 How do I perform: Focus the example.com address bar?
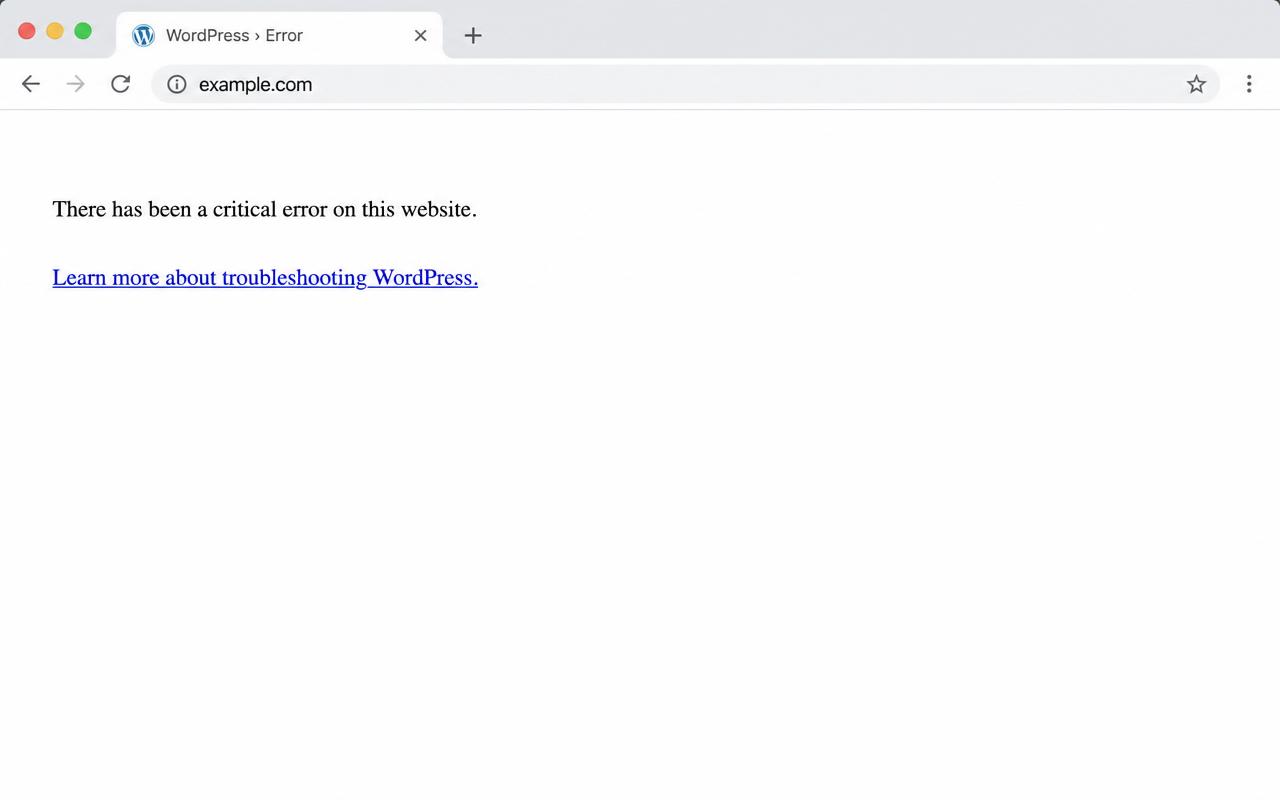685,84
